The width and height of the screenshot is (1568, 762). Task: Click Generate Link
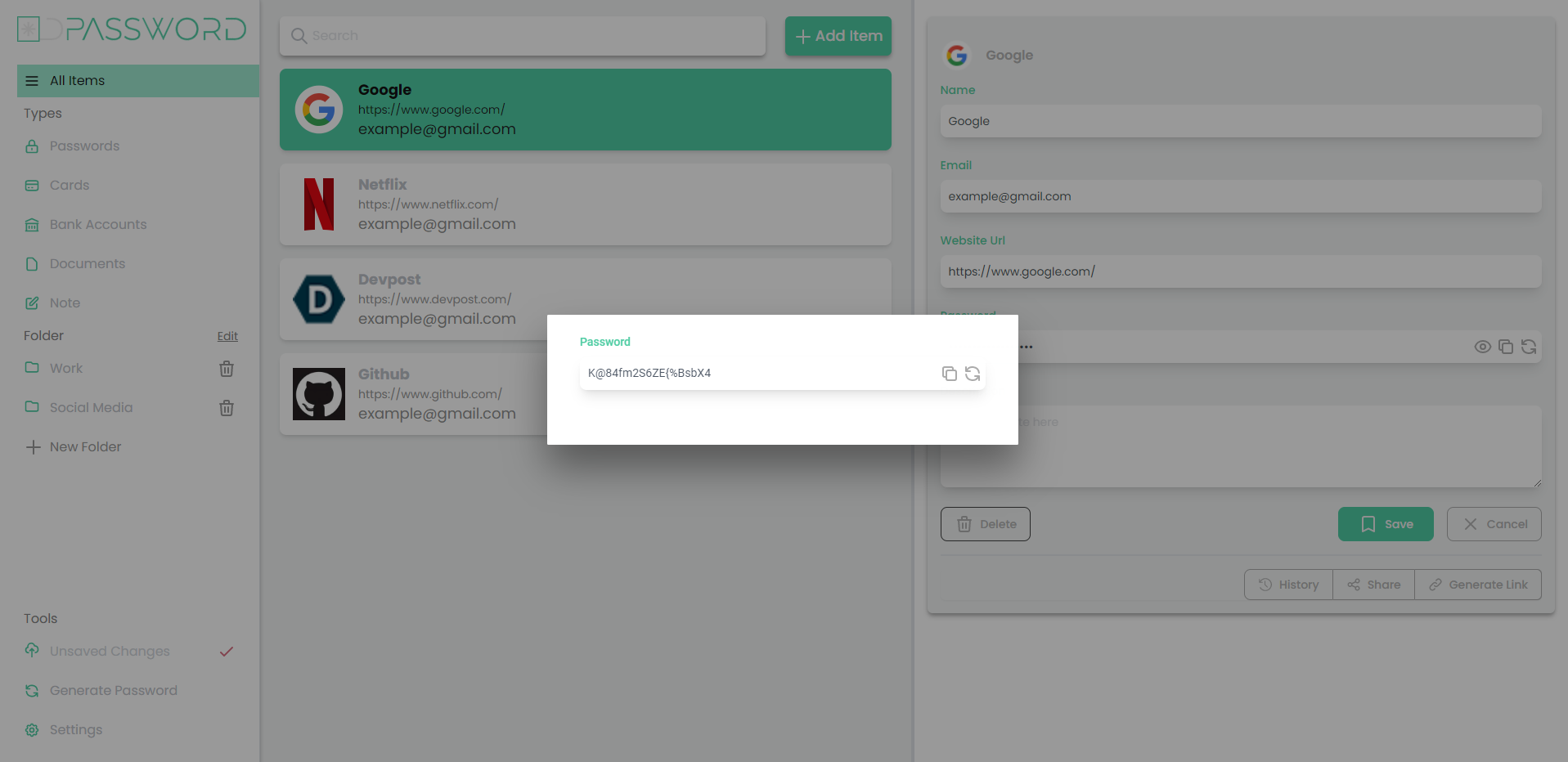point(1478,585)
